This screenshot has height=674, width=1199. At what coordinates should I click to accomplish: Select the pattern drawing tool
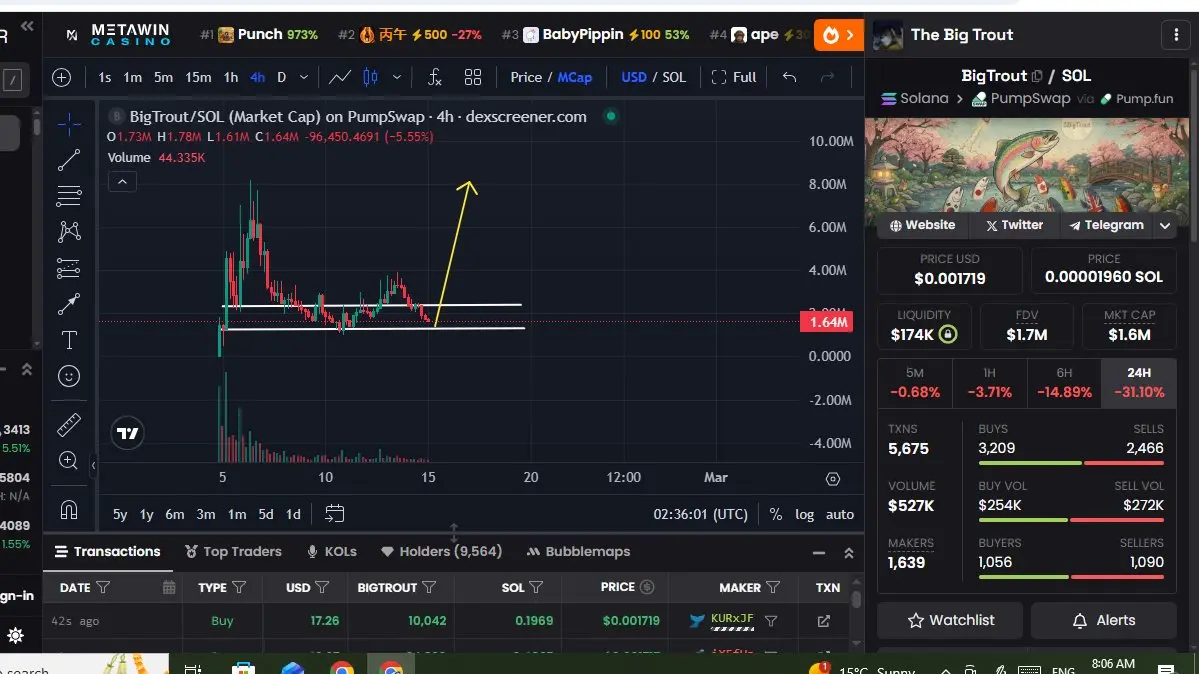[x=69, y=232]
